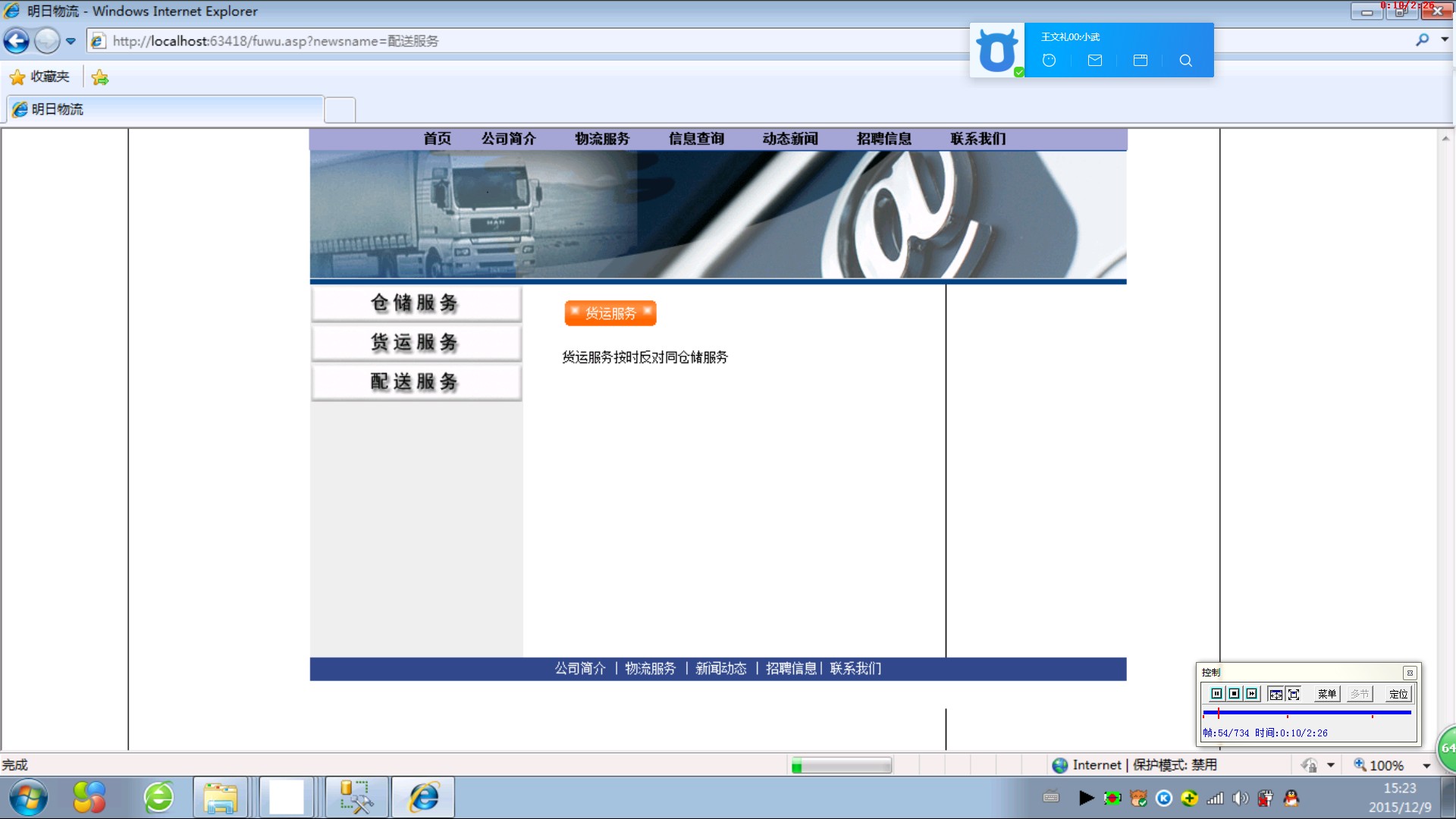Open the 收藏夹 favorites button
The width and height of the screenshot is (1456, 819).
(x=39, y=77)
